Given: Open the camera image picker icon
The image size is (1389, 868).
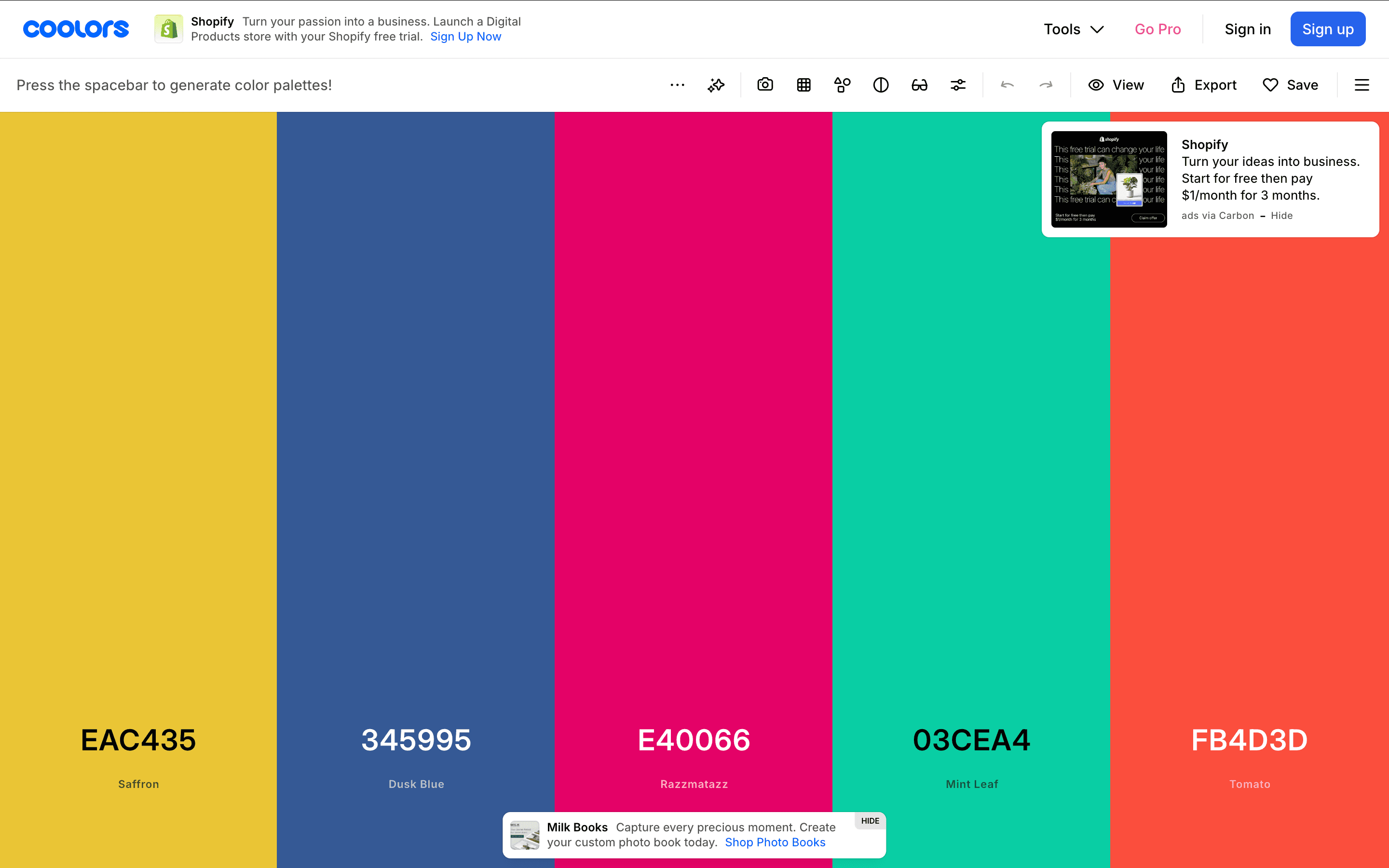Looking at the screenshot, I should (x=765, y=85).
